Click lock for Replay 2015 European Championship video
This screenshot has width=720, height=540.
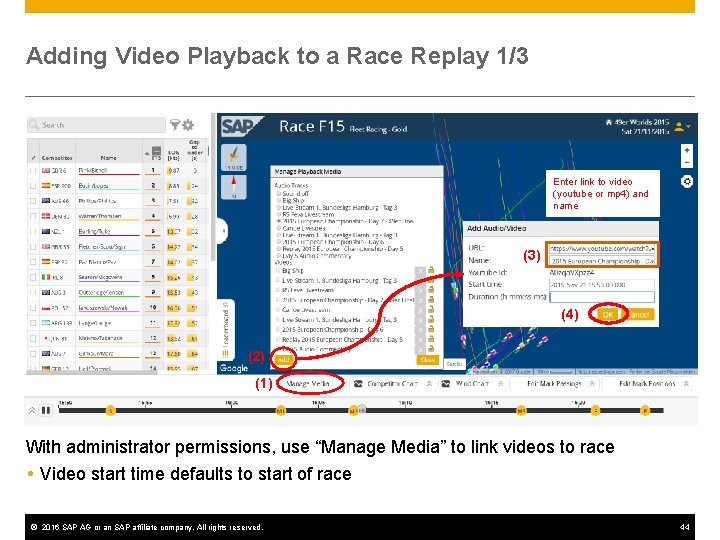431,339
